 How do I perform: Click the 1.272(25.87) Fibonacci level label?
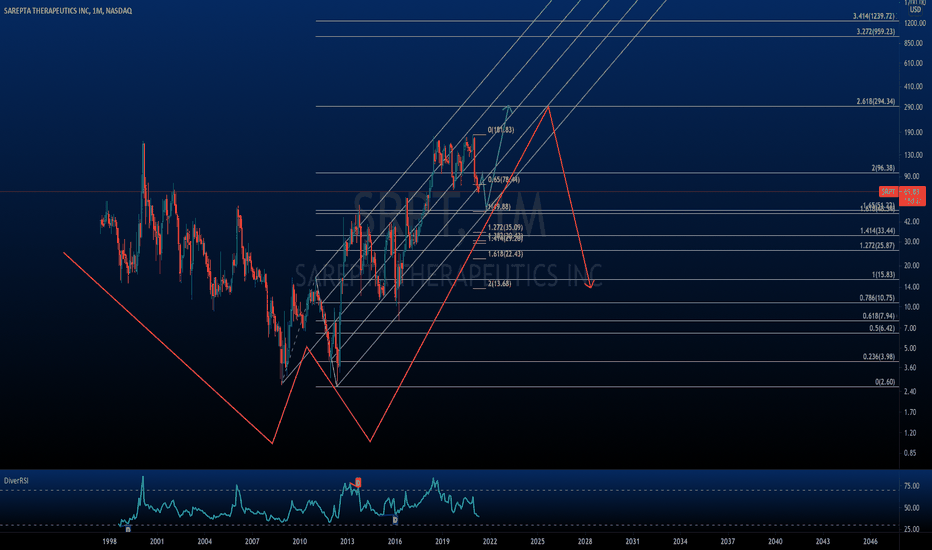click(877, 246)
